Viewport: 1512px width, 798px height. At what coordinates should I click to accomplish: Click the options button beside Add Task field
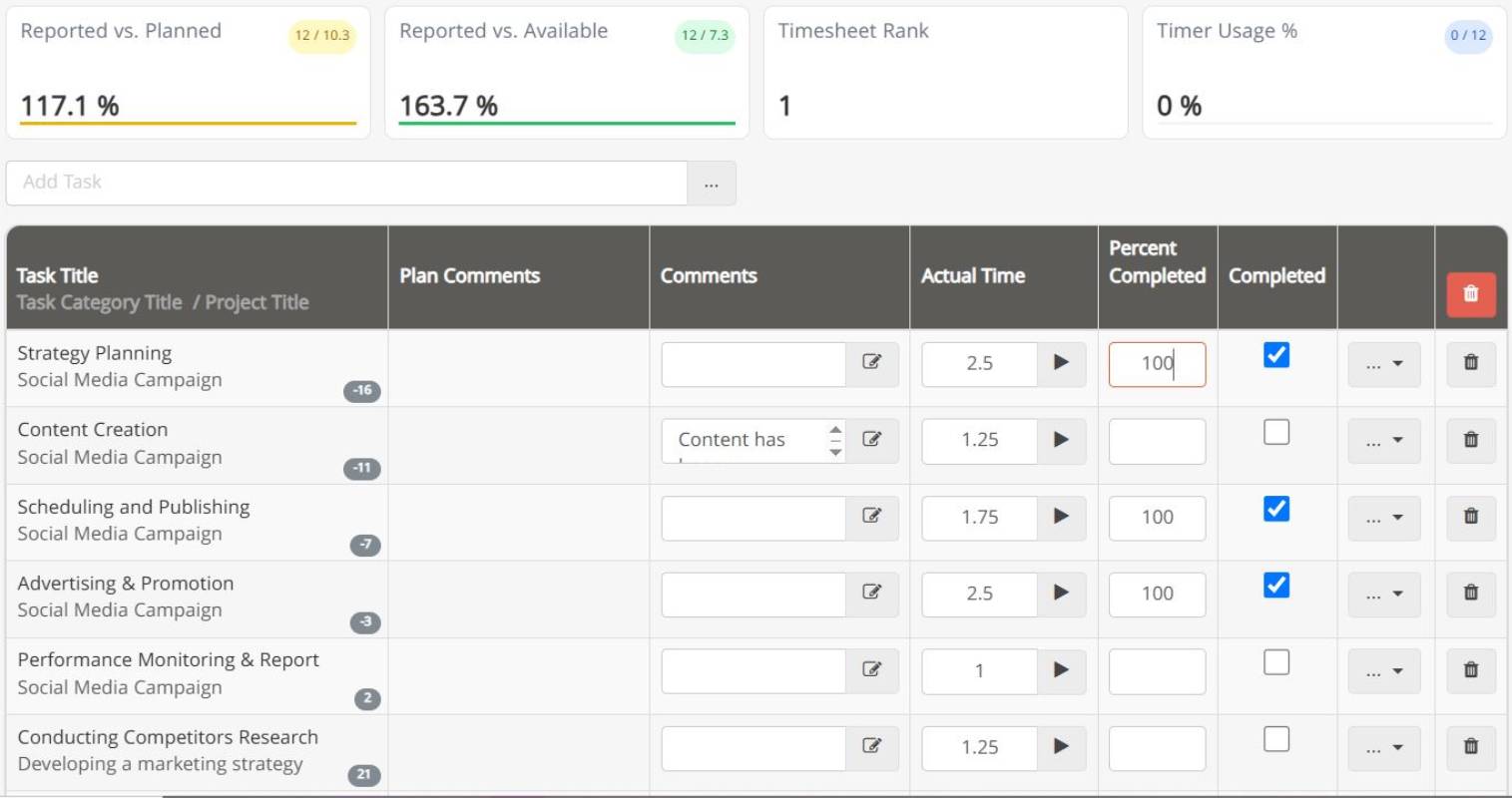(x=713, y=183)
